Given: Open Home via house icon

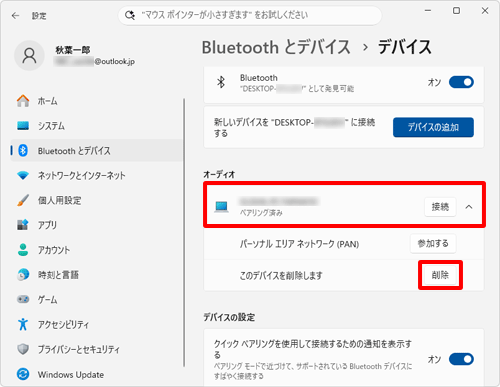Looking at the screenshot, I should tap(23, 101).
